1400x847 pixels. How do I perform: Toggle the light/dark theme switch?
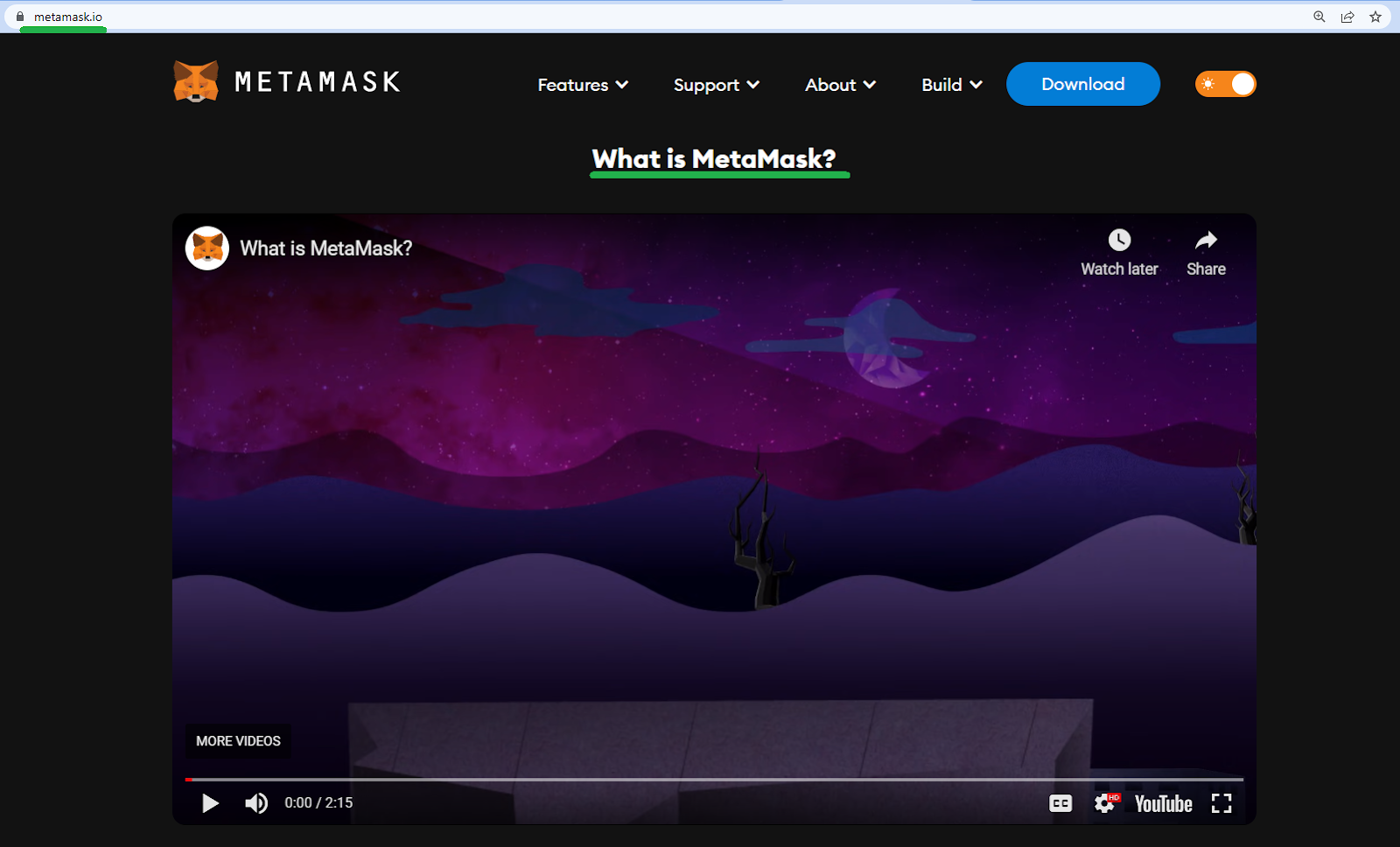1226,84
